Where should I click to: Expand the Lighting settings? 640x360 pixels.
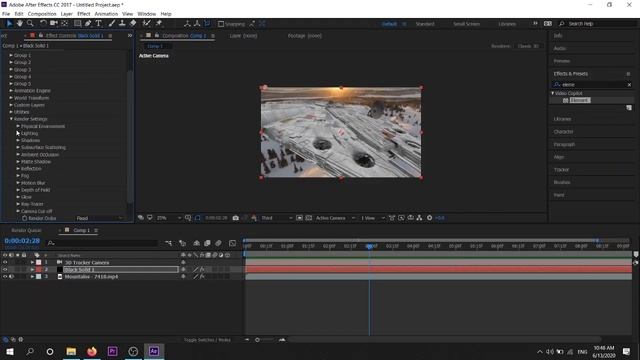click(x=18, y=133)
